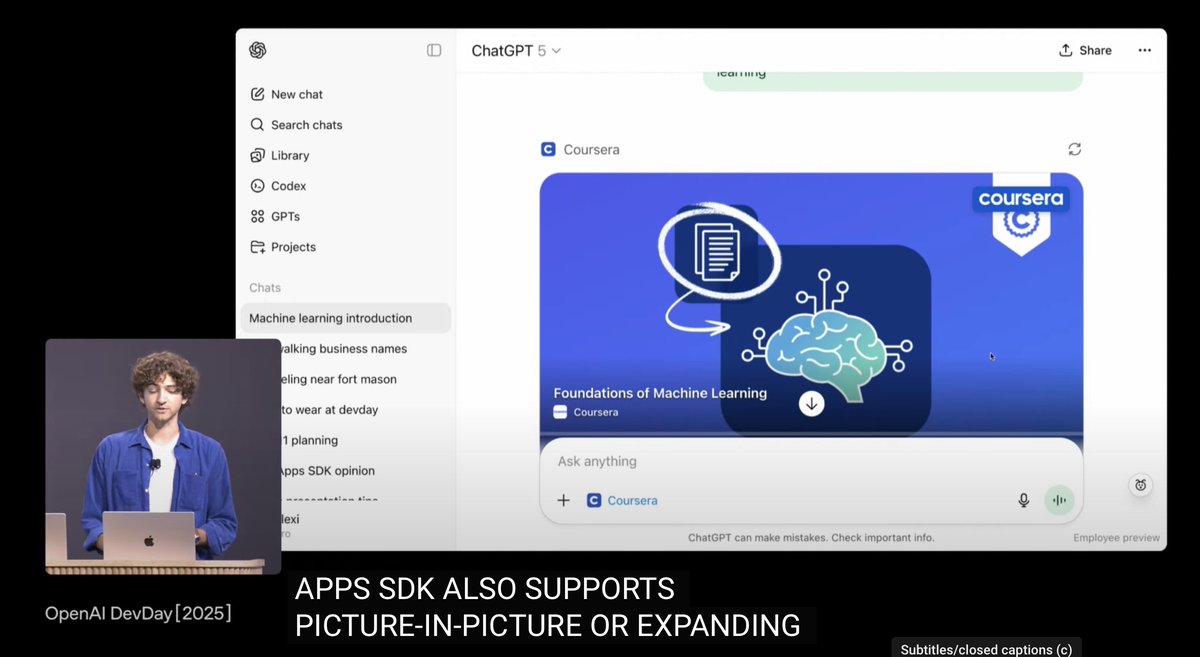
Task: Start voice mode with the waveform button
Action: coord(1059,500)
